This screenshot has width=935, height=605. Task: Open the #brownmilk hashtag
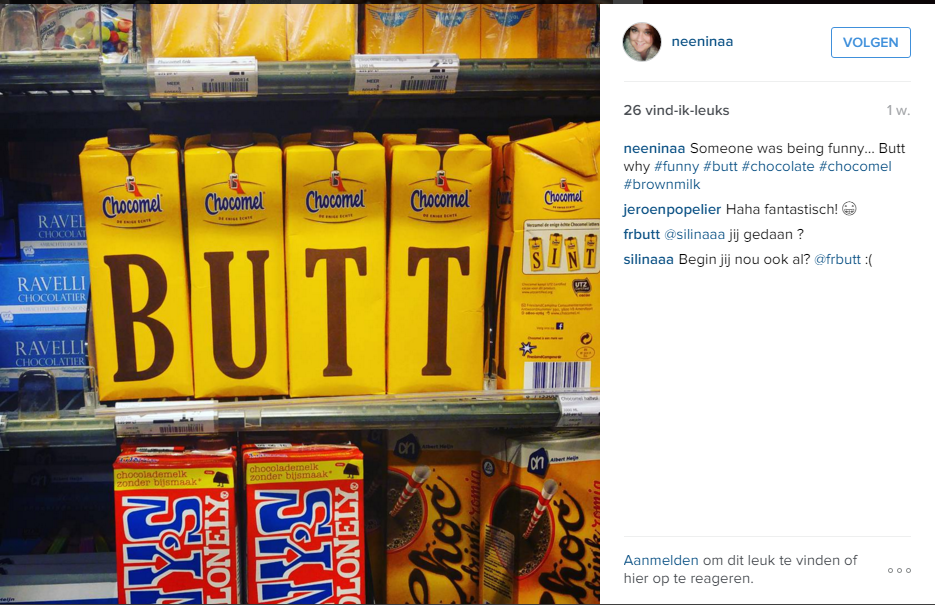click(x=662, y=184)
